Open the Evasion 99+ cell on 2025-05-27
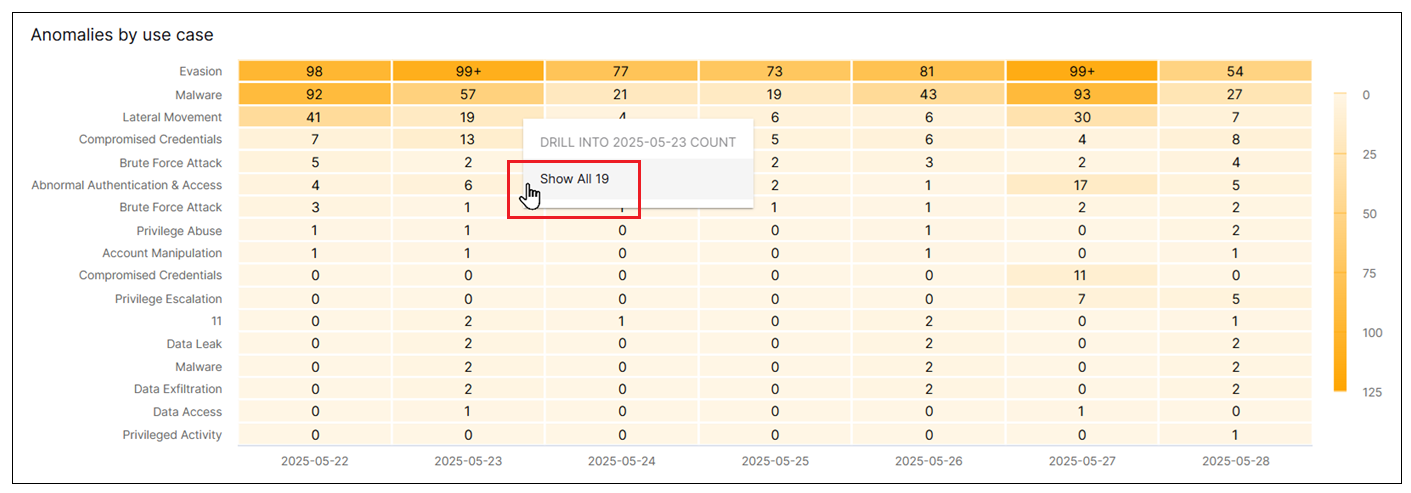 (1082, 71)
